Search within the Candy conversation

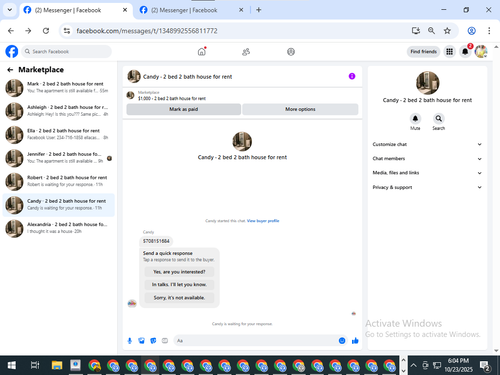coord(439,119)
